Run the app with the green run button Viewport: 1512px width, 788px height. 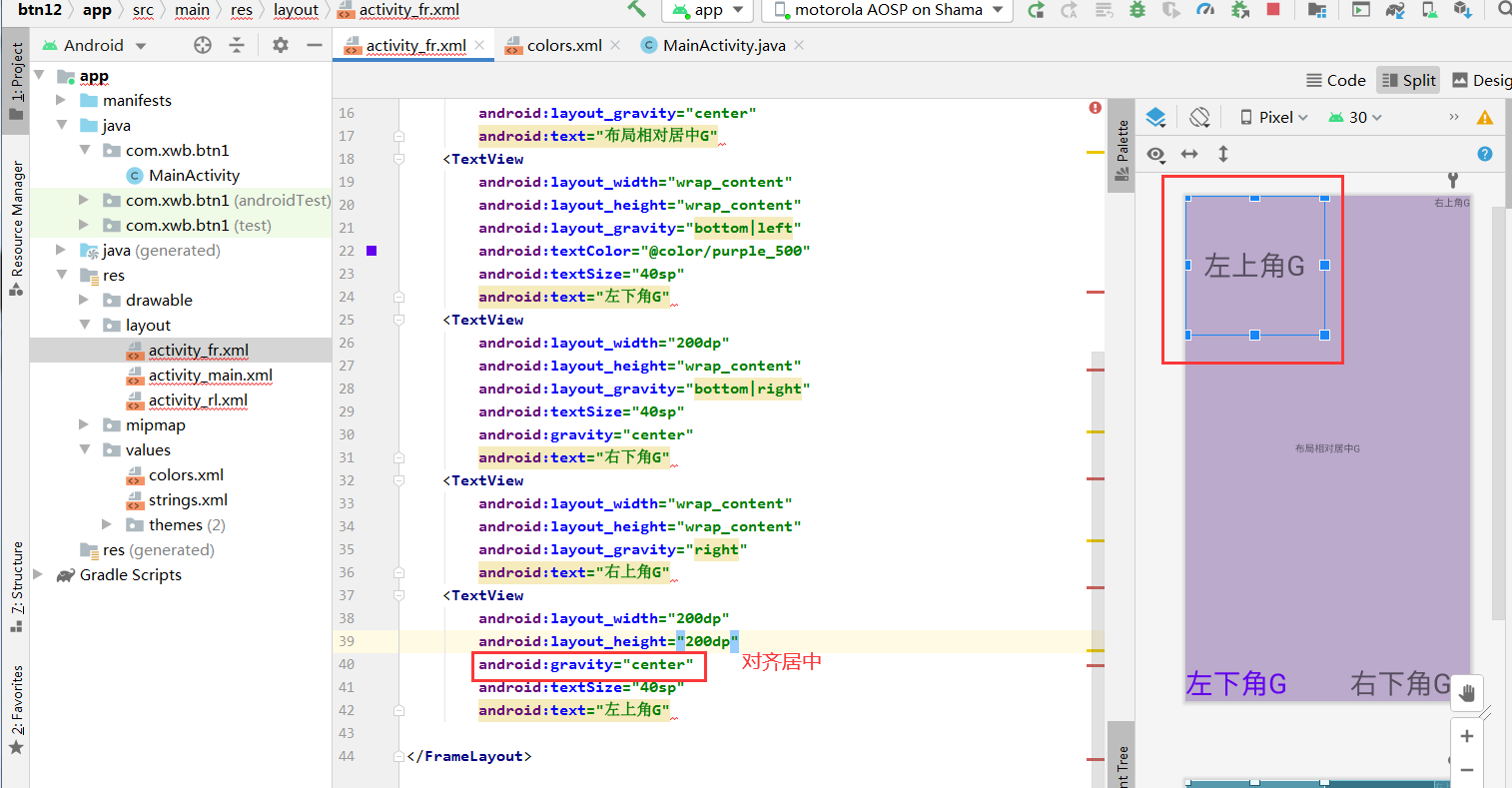(1037, 10)
